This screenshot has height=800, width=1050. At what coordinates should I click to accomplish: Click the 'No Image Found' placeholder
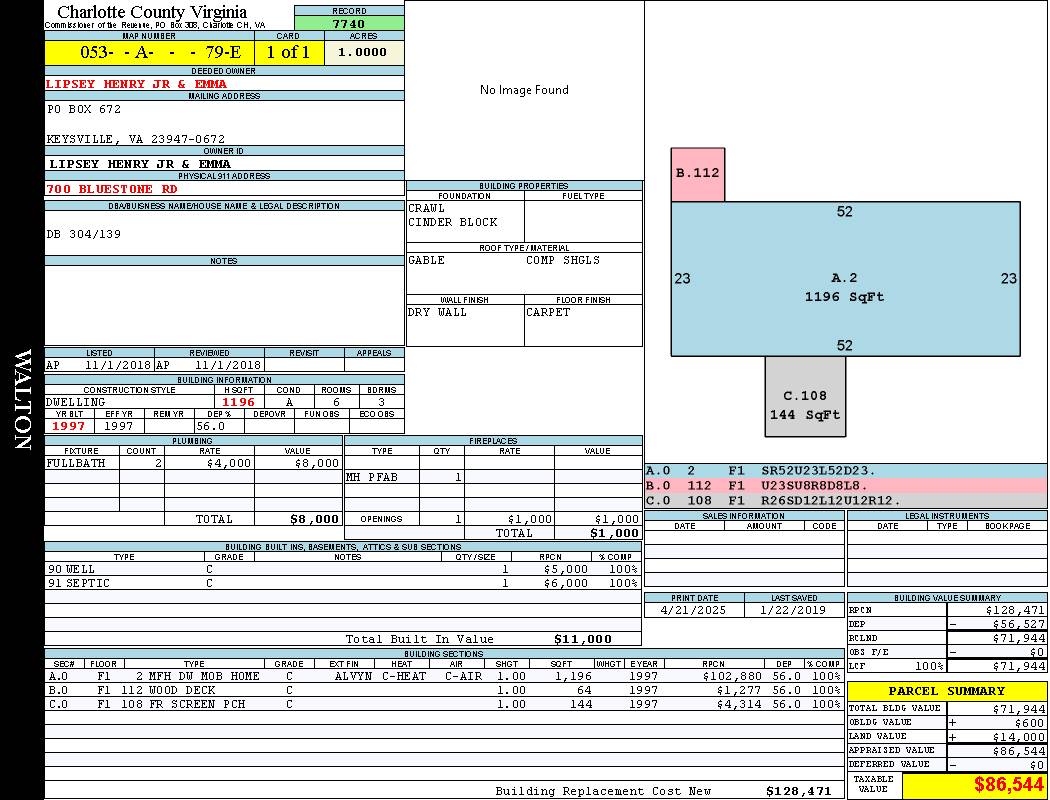pyautogui.click(x=524, y=90)
